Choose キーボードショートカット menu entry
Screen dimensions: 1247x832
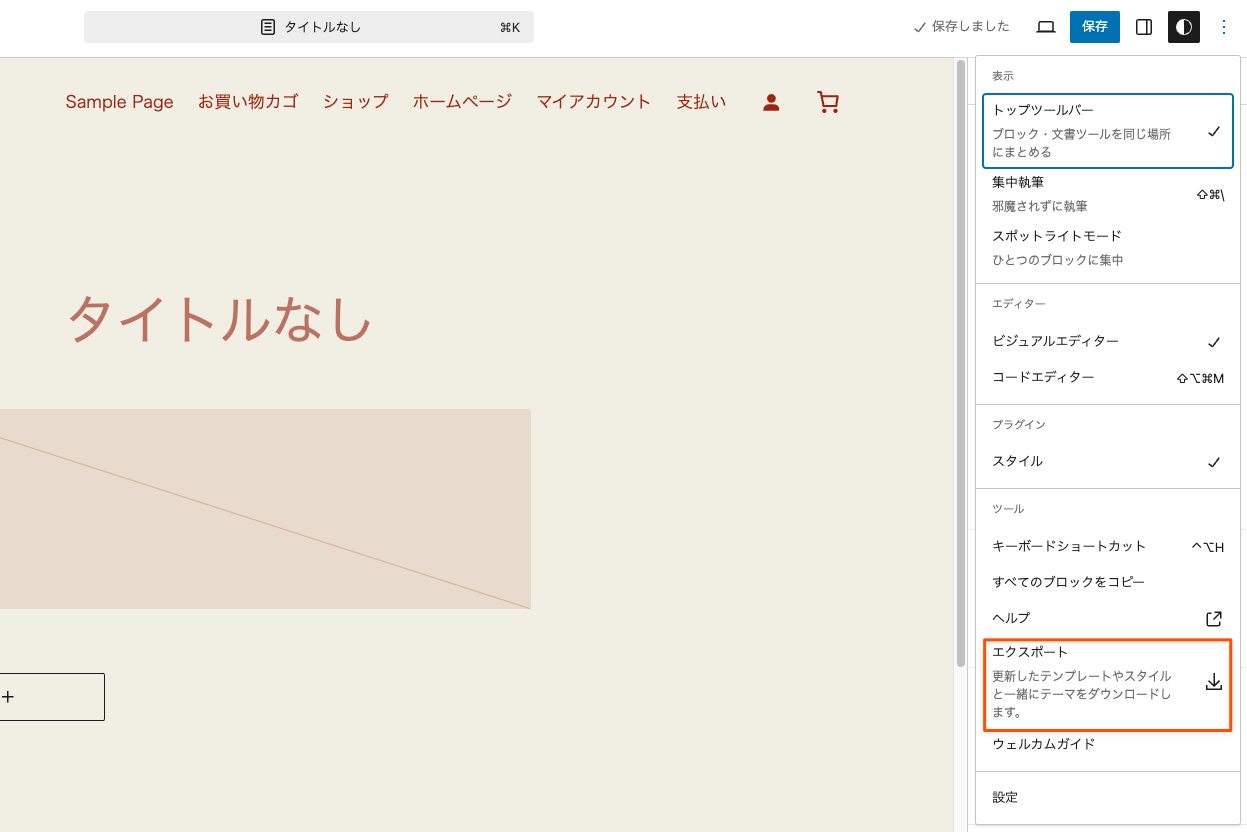(x=1066, y=546)
